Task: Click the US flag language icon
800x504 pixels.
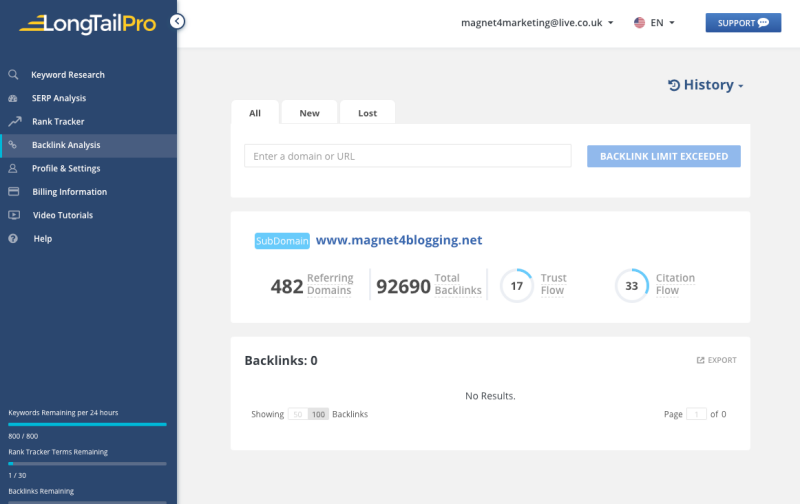Action: pyautogui.click(x=639, y=22)
